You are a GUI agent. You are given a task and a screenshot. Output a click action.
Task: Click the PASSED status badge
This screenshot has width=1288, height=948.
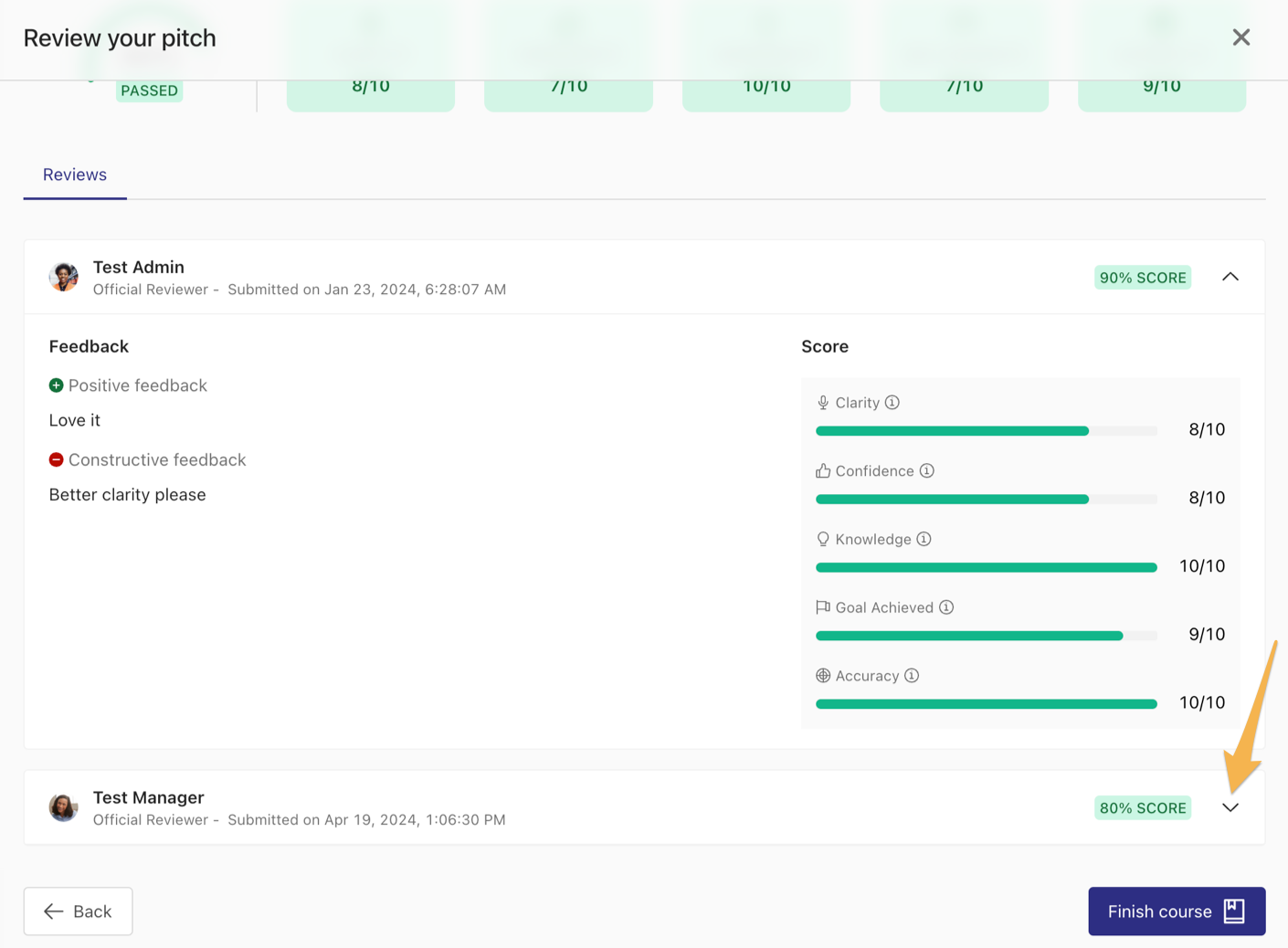coord(149,90)
